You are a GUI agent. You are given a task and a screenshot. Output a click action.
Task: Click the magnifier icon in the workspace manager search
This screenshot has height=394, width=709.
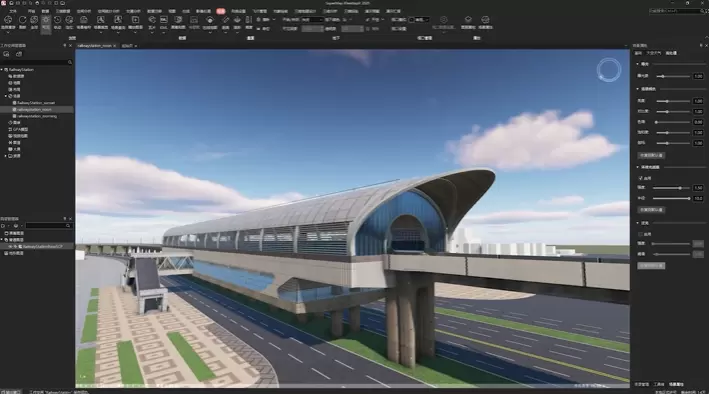(70, 62)
